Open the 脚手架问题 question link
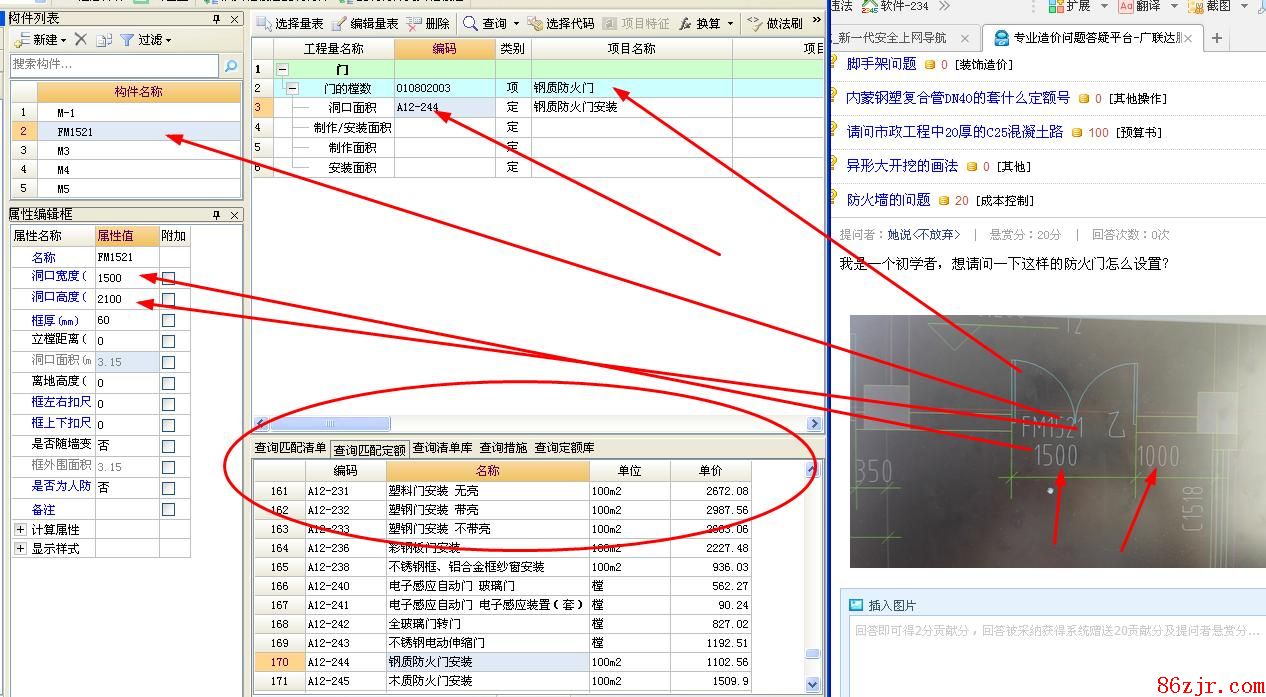The image size is (1266, 697). click(x=881, y=64)
